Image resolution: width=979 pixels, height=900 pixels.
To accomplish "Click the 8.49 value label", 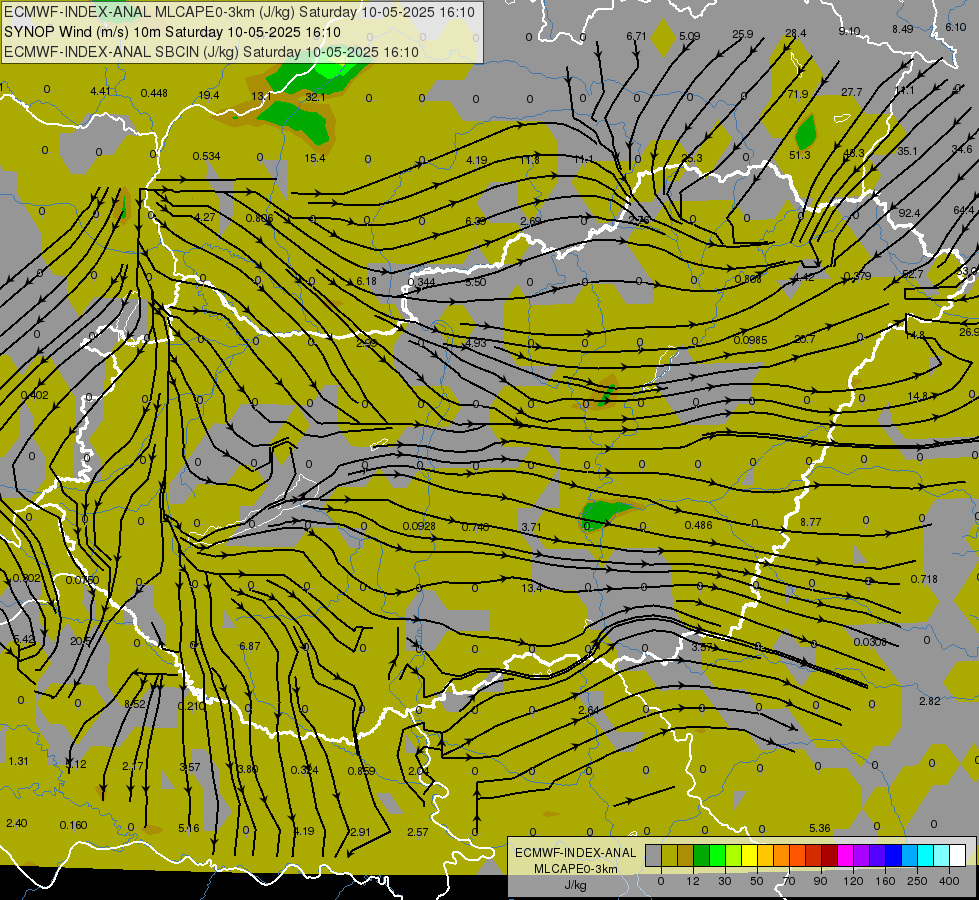I will click(902, 29).
